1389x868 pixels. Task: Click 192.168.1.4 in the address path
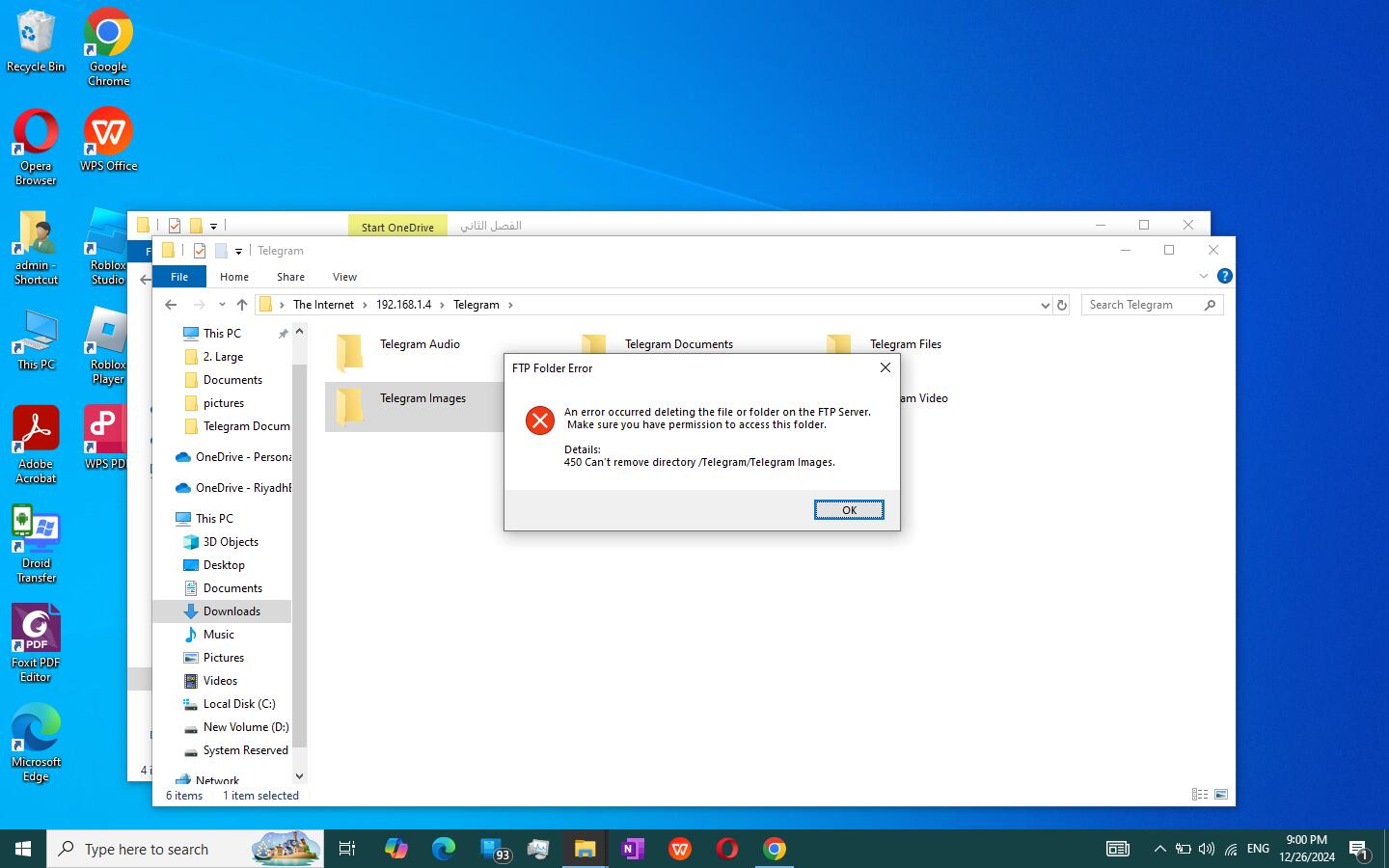click(403, 305)
